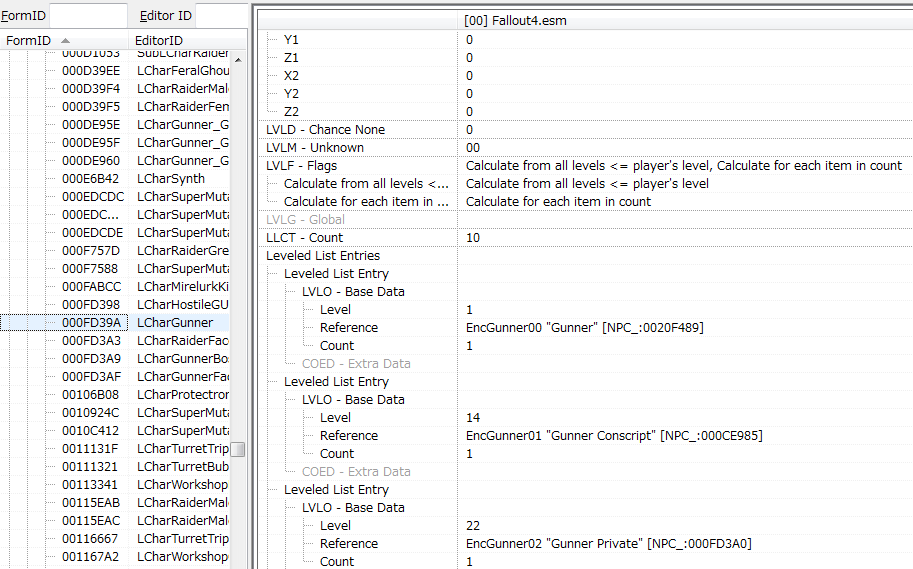Select the LVLF - Flags row
The image size is (913, 569).
point(585,166)
